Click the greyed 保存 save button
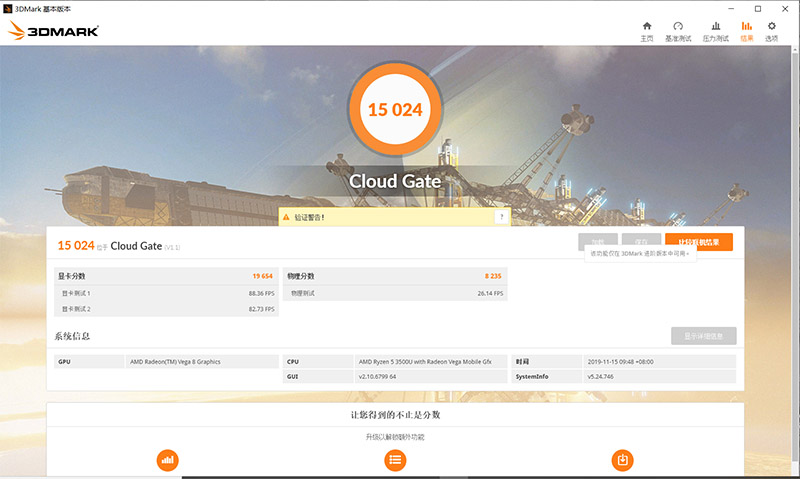800x479 pixels. (x=641, y=242)
